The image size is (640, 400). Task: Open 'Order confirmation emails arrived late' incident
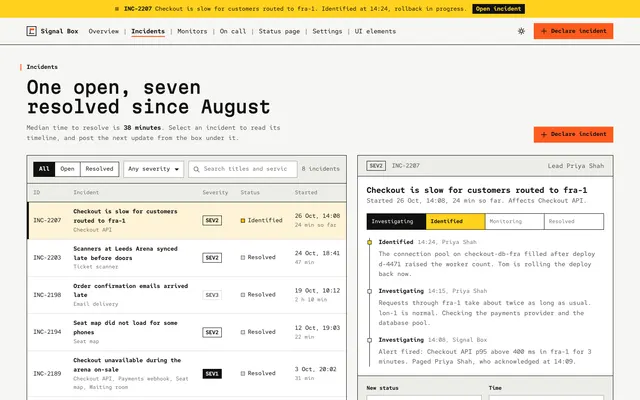tap(131, 290)
